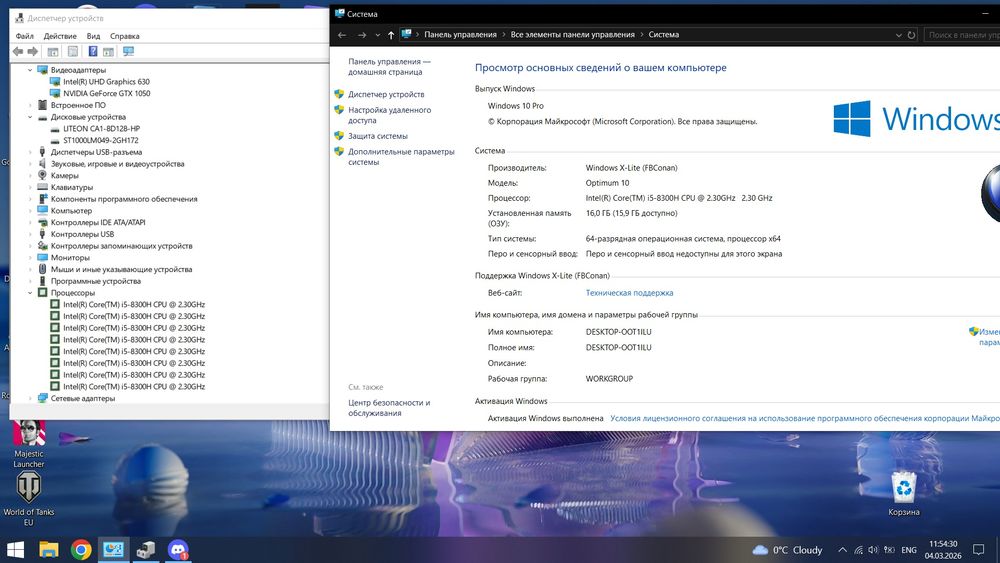Click the control panel search field

pyautogui.click(x=962, y=35)
